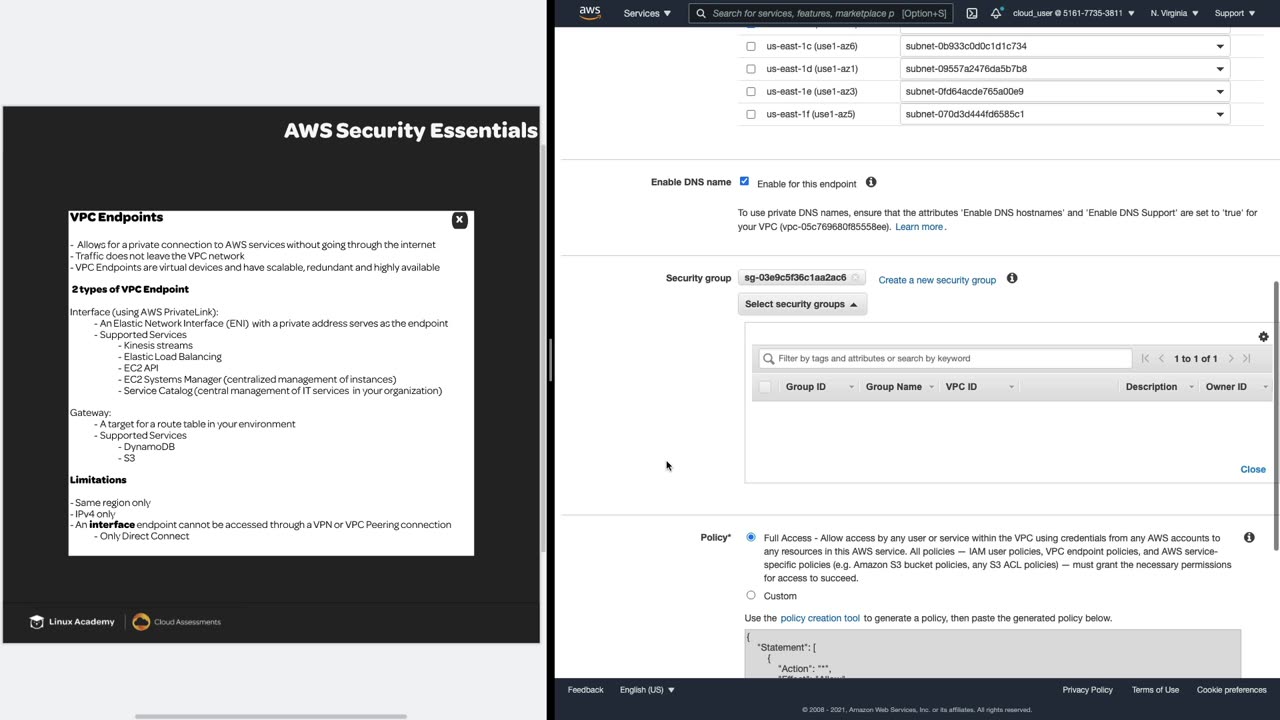Viewport: 1280px width, 720px height.
Task: Click the slide window vertical scrollbar
Action: 543,347
